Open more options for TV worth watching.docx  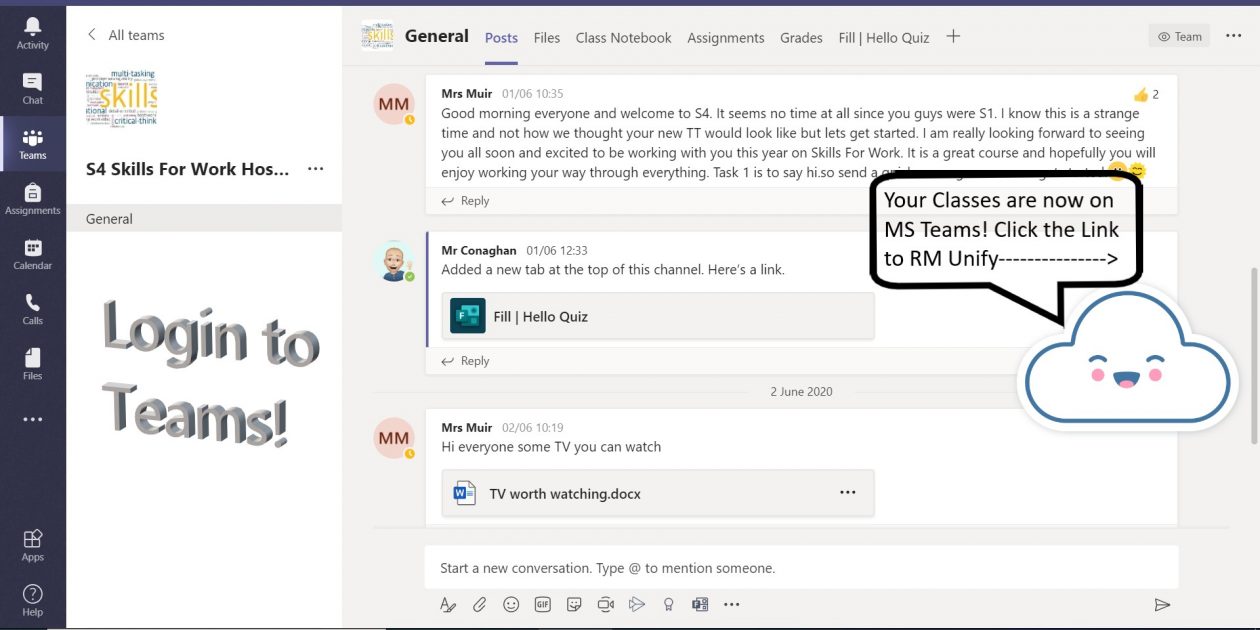click(848, 493)
